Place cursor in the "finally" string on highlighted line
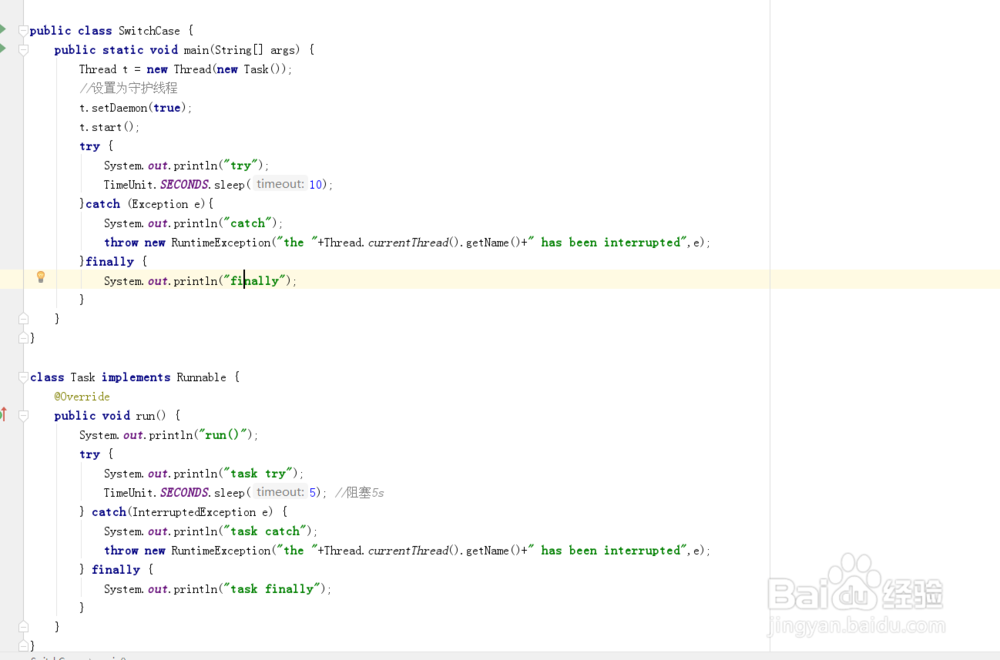1000x660 pixels. click(254, 281)
